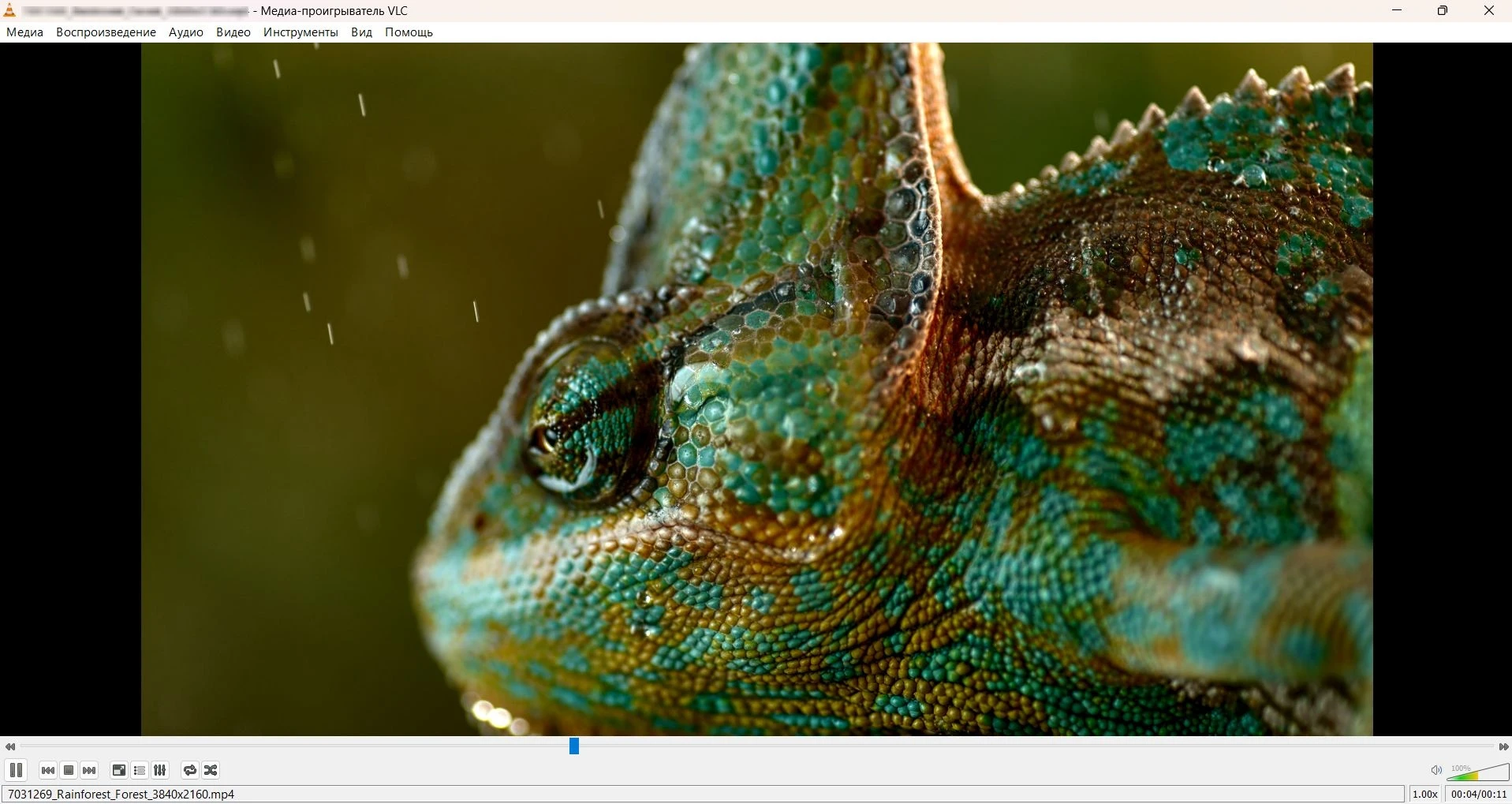Viewport: 1512px width, 804px height.
Task: Enable shuffle random playback
Action: pos(211,770)
